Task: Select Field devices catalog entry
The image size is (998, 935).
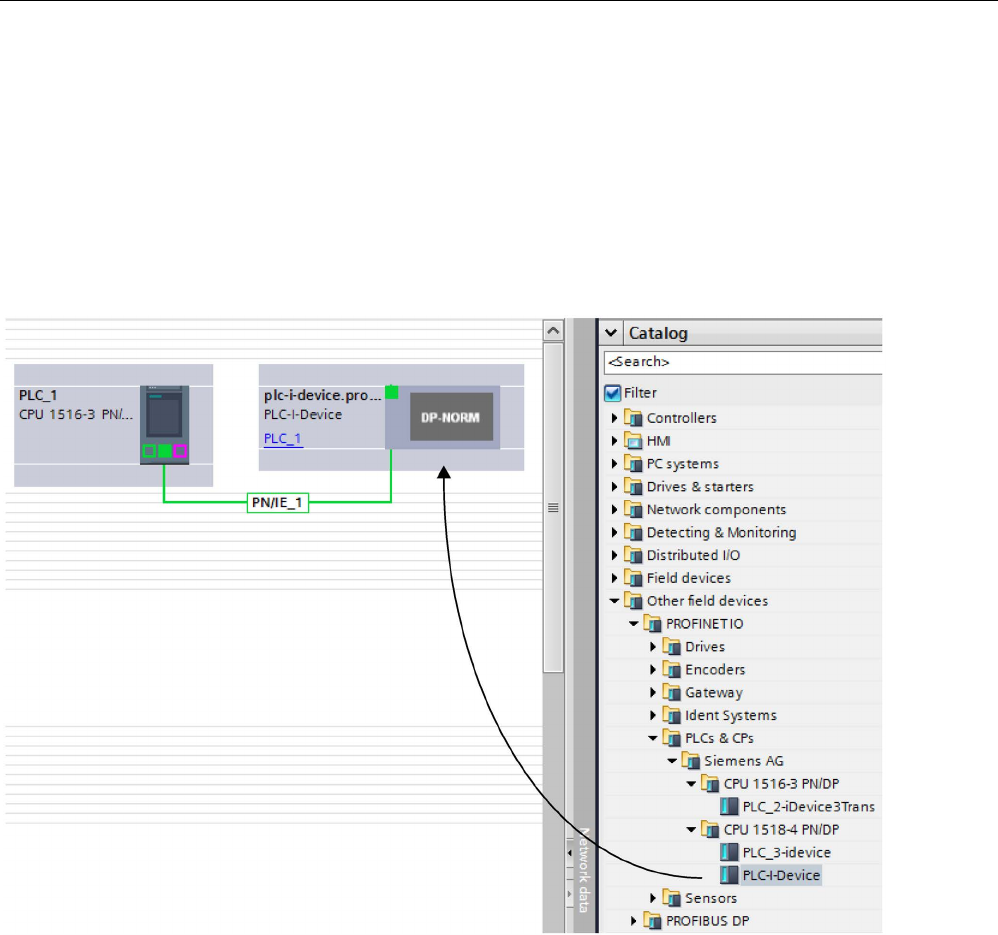Action: coord(689,579)
